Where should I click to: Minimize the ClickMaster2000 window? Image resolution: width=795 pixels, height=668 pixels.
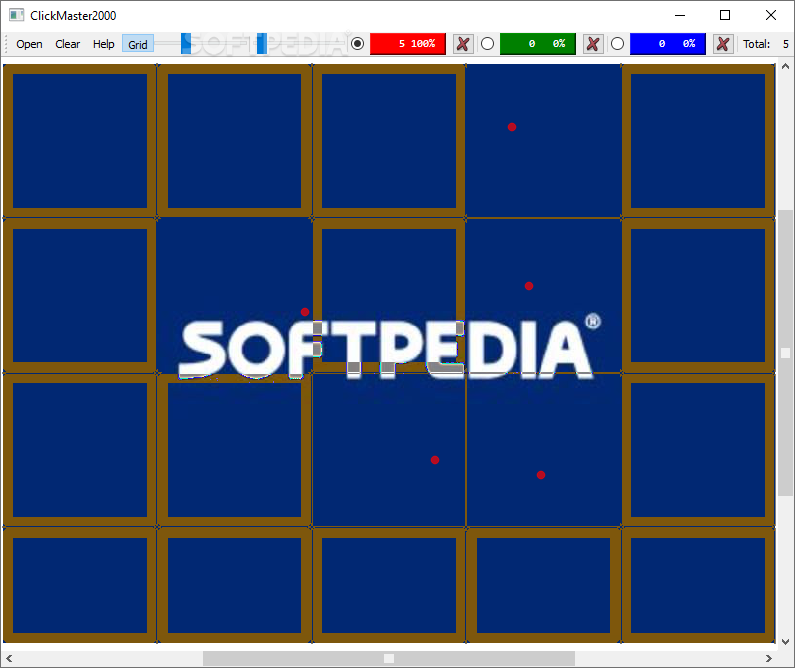click(680, 15)
